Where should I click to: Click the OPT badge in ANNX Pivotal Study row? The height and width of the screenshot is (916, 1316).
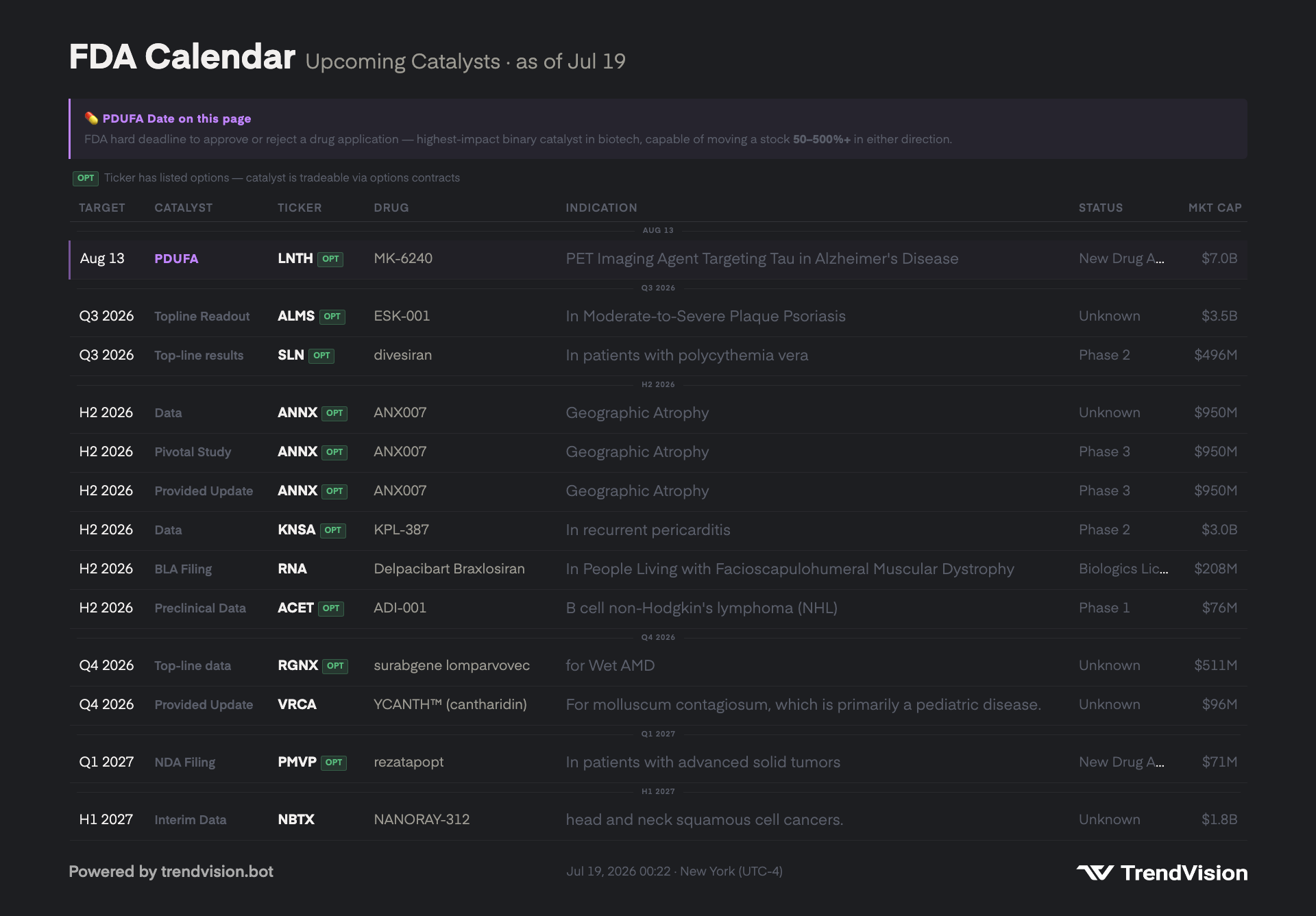[334, 452]
